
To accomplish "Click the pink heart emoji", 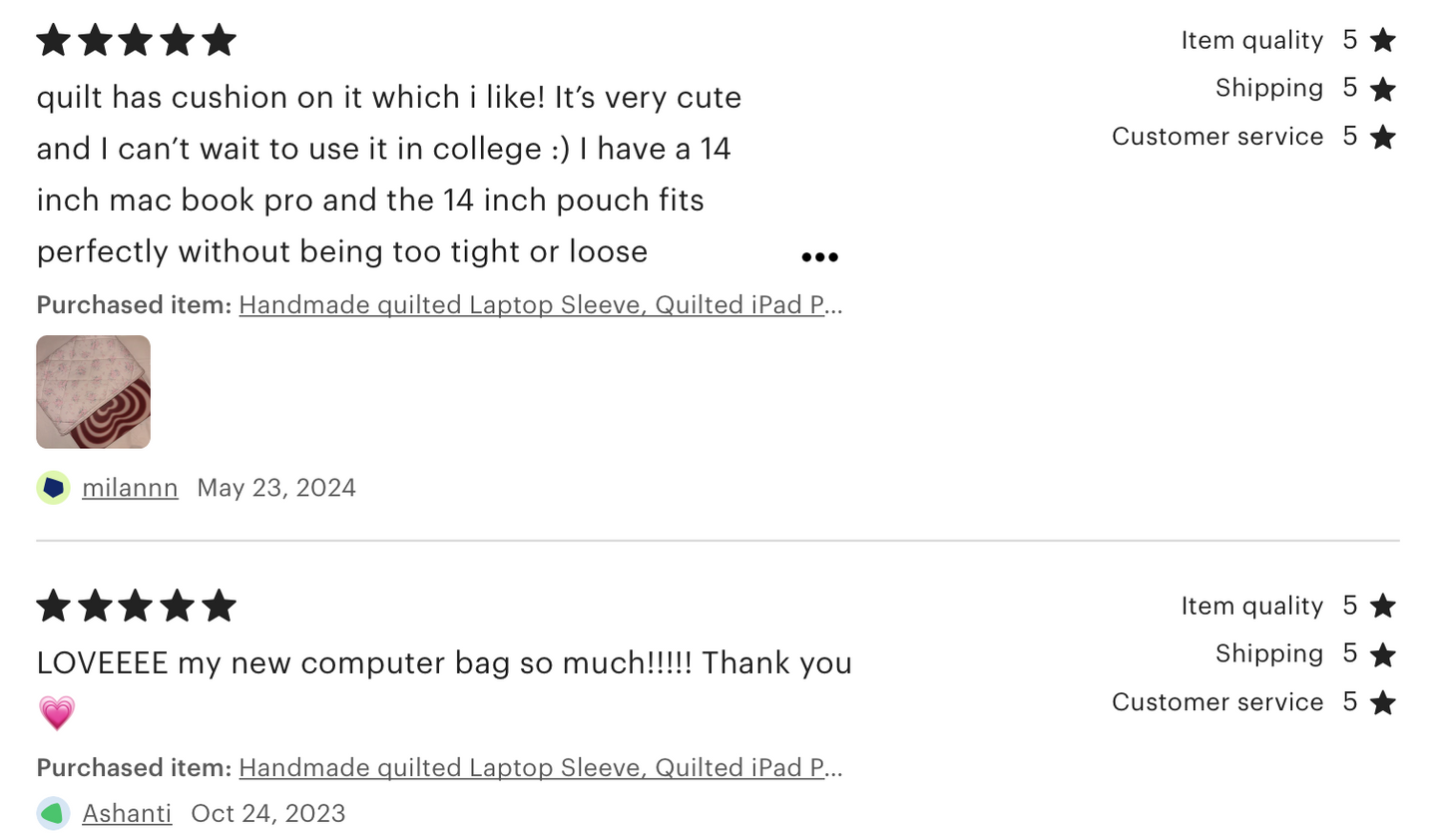I will (x=57, y=713).
